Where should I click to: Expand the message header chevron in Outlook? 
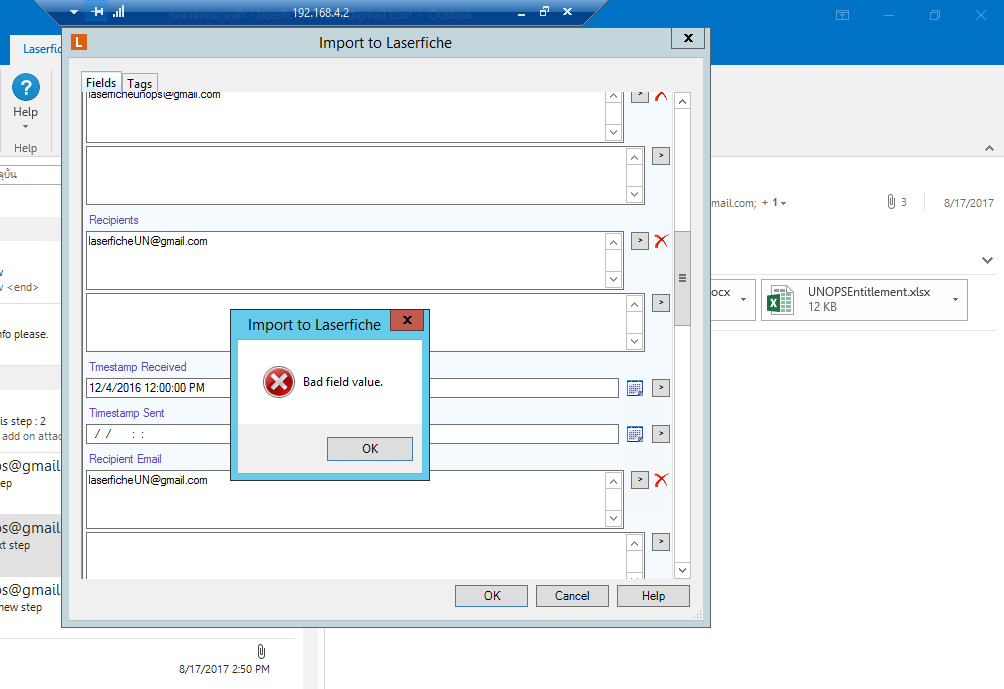tap(987, 260)
